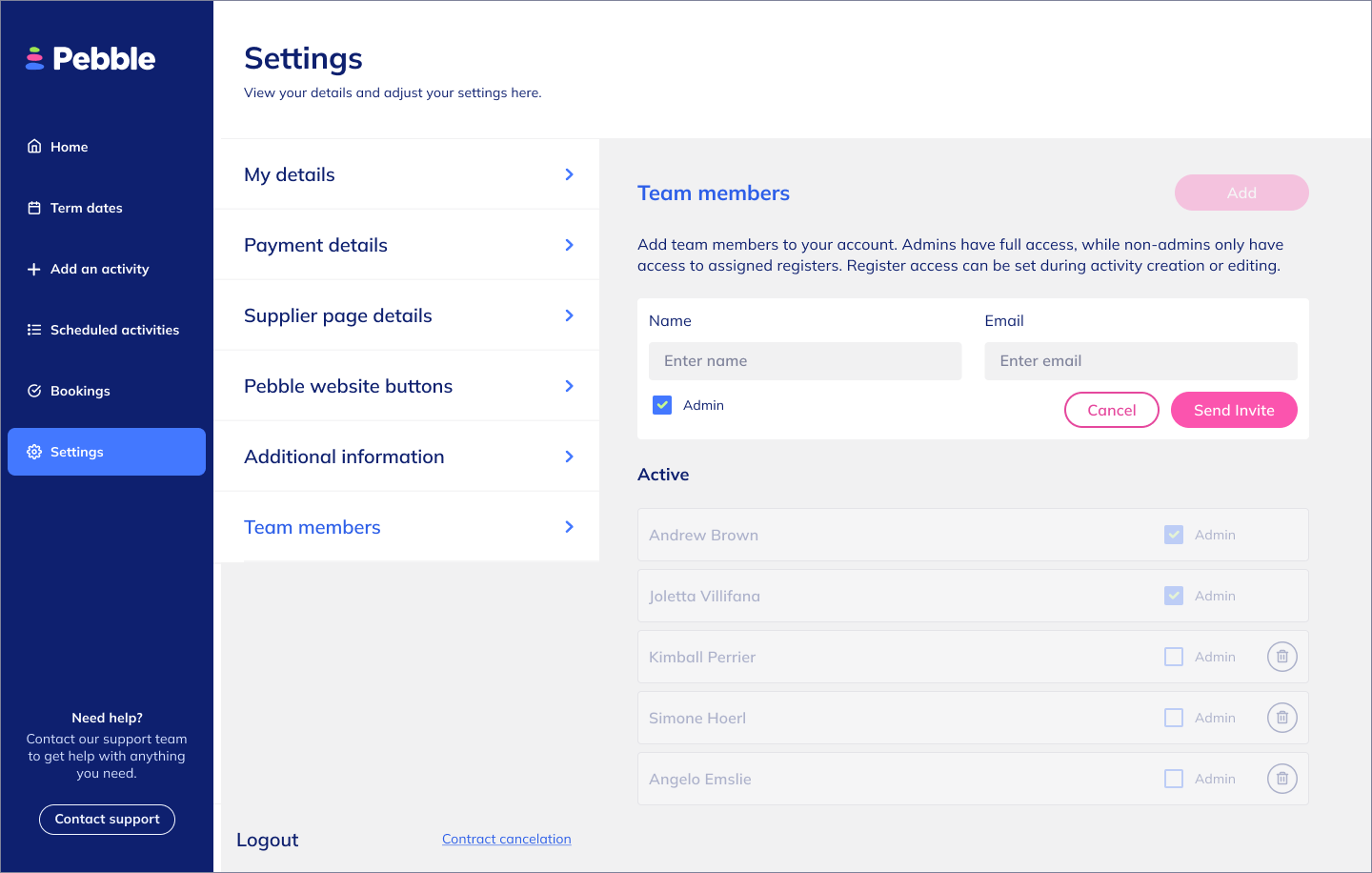Screen dimensions: 1372x873
Task: Click the Home house icon in sidebar
Action: coord(34,147)
